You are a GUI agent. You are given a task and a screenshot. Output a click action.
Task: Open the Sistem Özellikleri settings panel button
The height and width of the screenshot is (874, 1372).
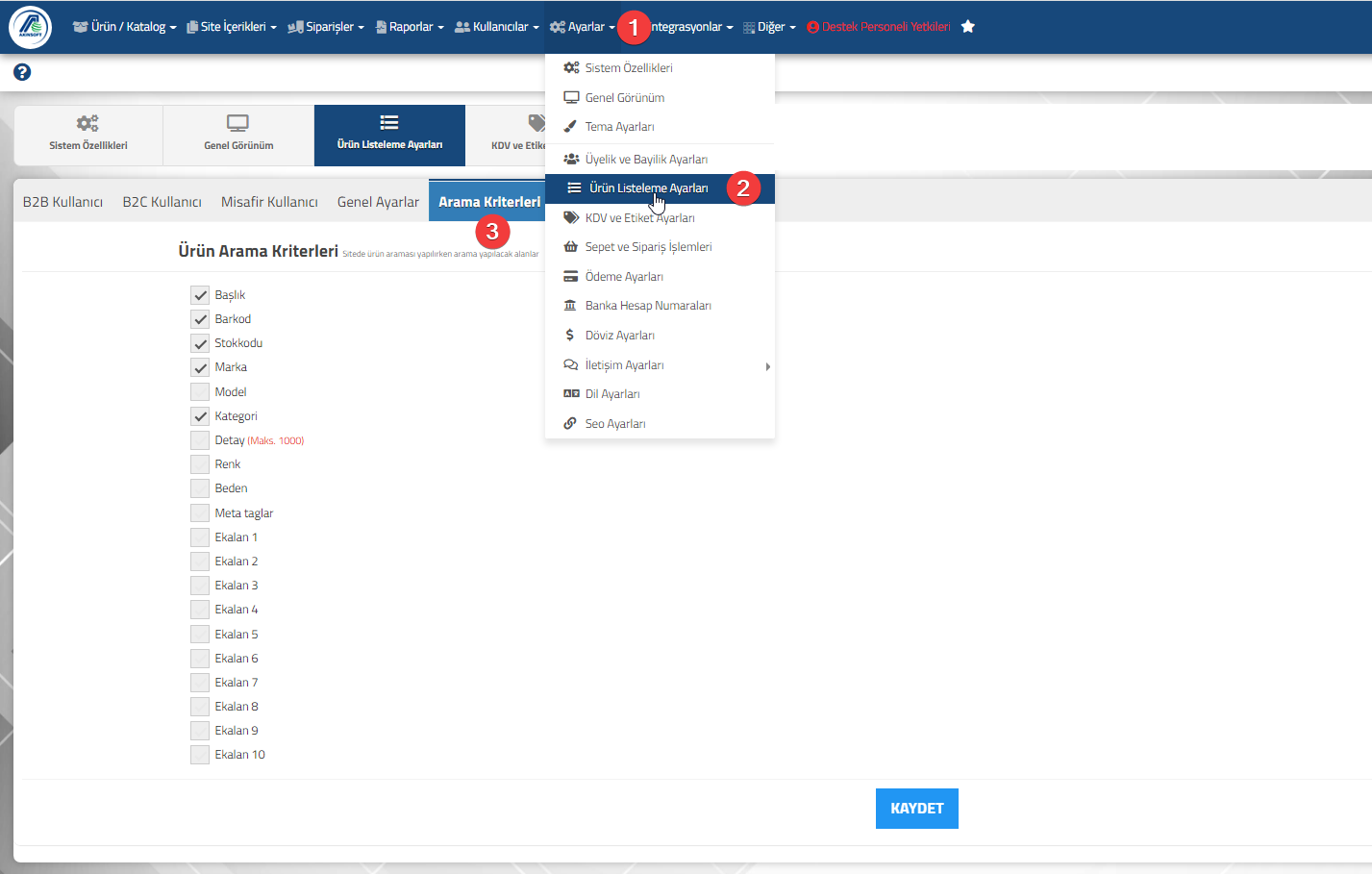[88, 136]
